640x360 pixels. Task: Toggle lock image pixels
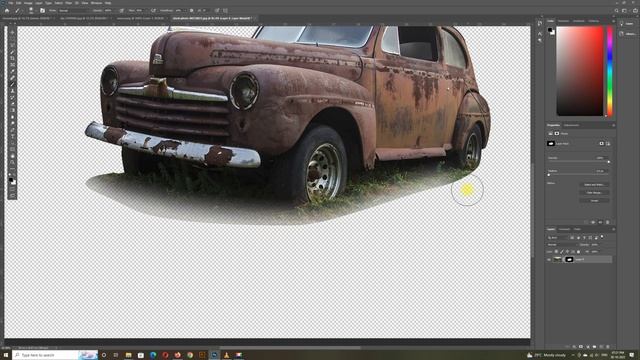pyautogui.click(x=562, y=251)
